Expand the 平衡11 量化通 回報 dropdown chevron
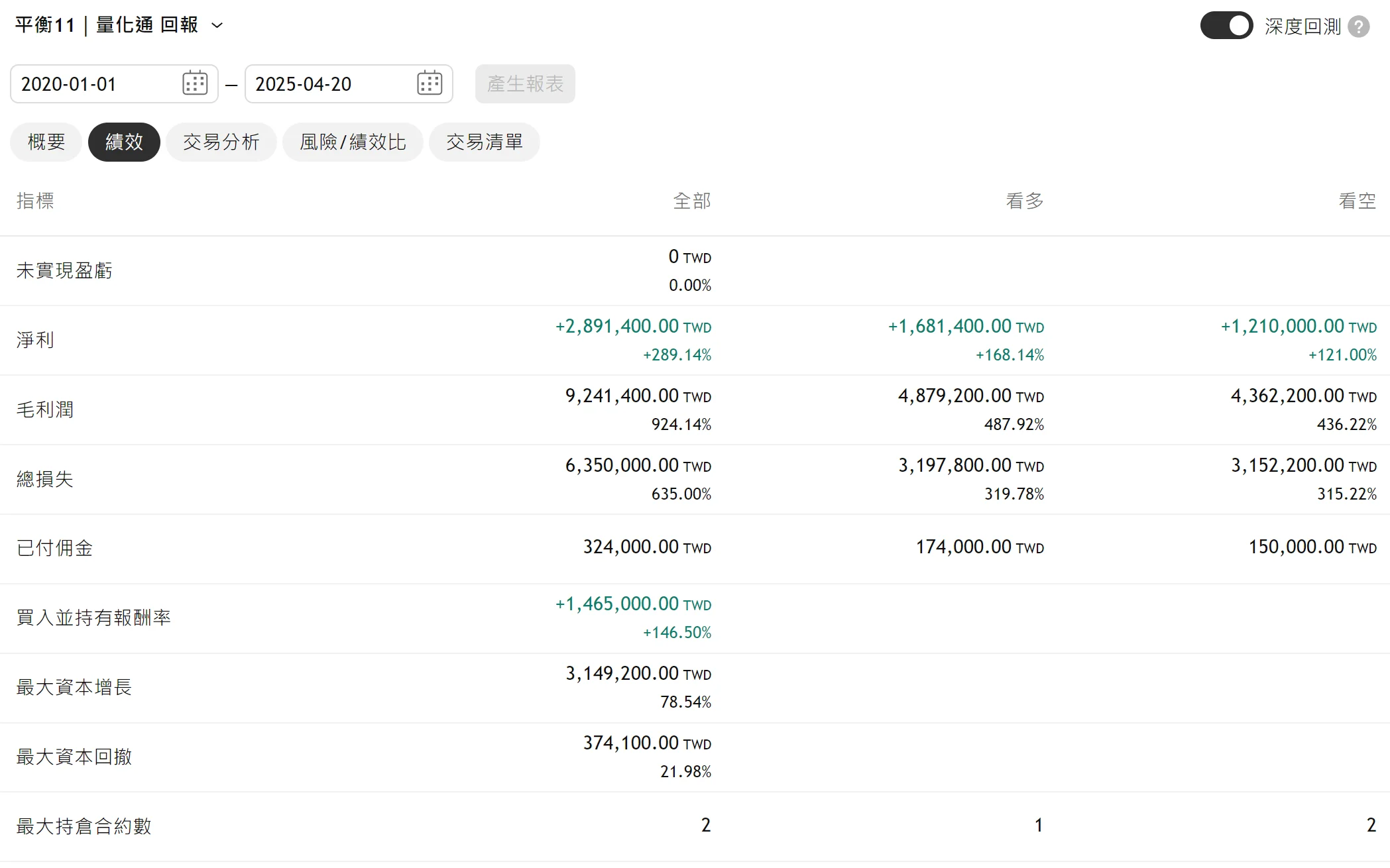1390x868 pixels. [x=217, y=26]
